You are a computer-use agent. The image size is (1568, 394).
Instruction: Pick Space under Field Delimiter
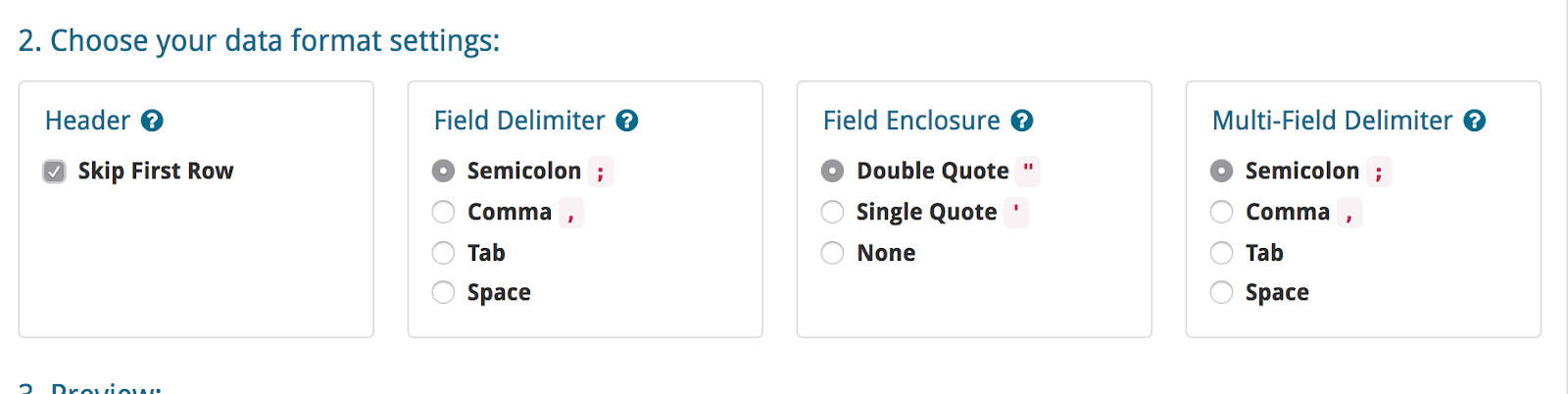click(443, 292)
